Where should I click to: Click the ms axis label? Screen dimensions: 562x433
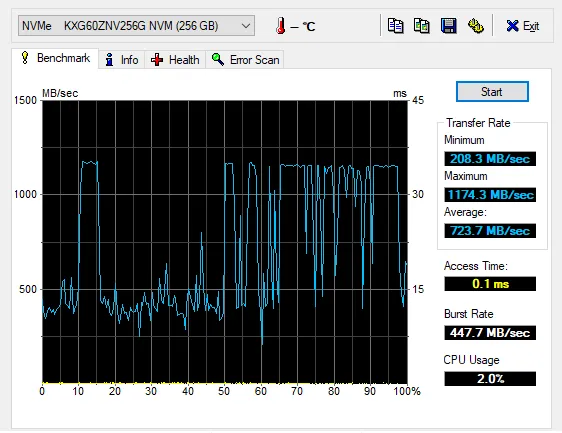click(x=400, y=94)
